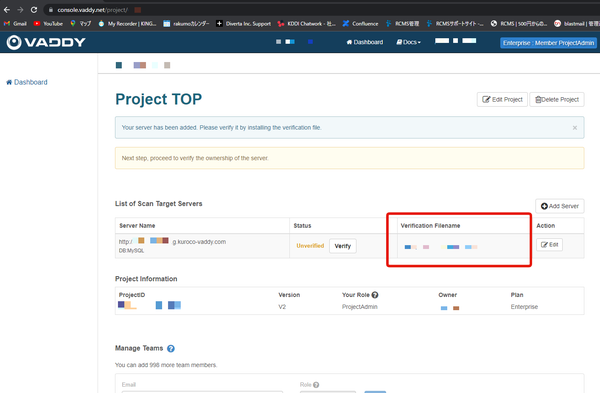Screen dimensions: 600x393
Task: Click the VADDY logo
Action: tap(46, 42)
